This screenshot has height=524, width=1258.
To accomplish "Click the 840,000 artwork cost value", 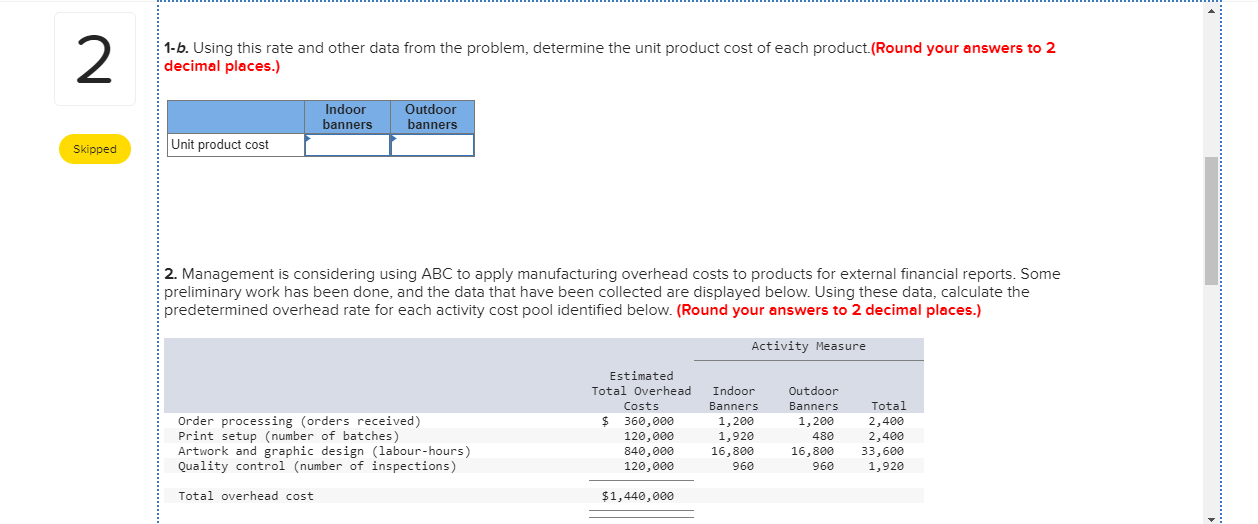I will (x=649, y=451).
